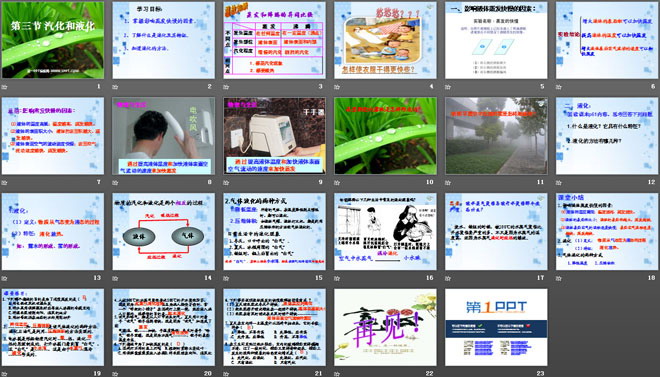Select slide 10 with dew on leaf
This screenshot has height=377, width=660.
click(x=385, y=136)
